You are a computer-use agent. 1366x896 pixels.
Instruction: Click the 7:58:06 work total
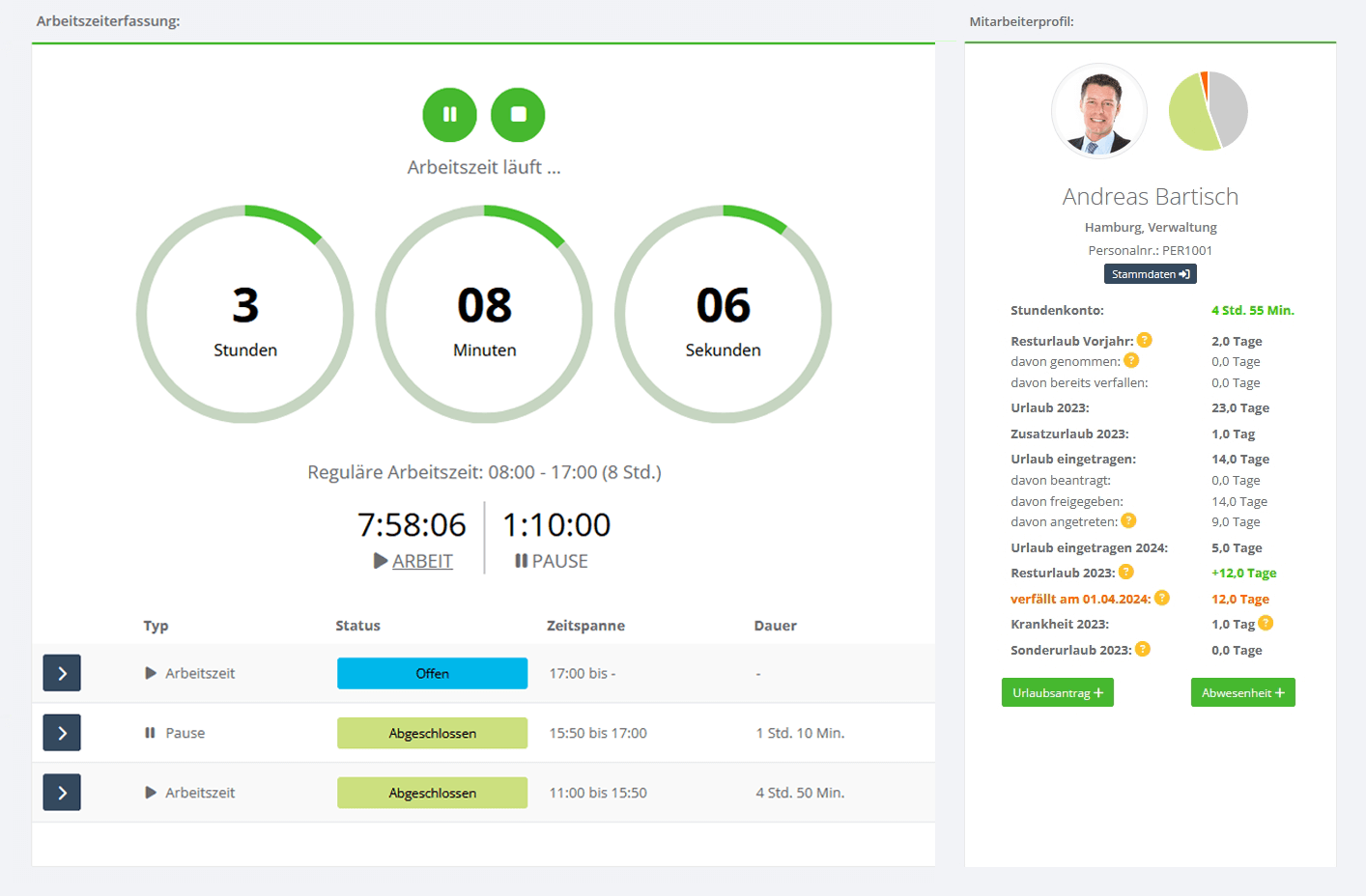[x=412, y=524]
